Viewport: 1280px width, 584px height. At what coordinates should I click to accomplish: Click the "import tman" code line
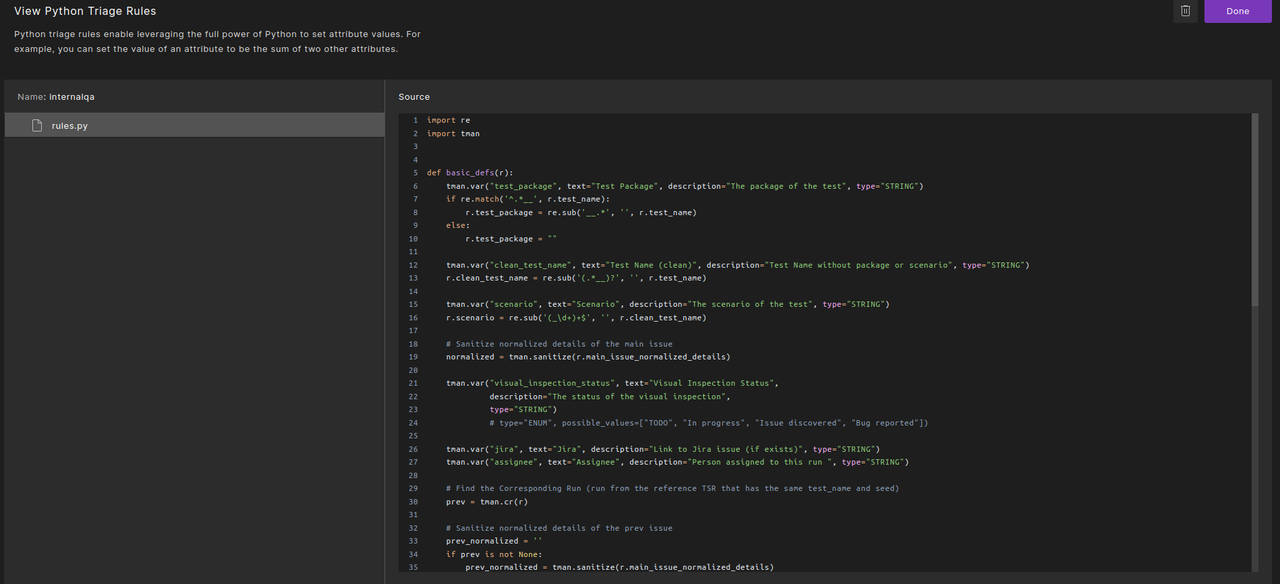coord(453,133)
